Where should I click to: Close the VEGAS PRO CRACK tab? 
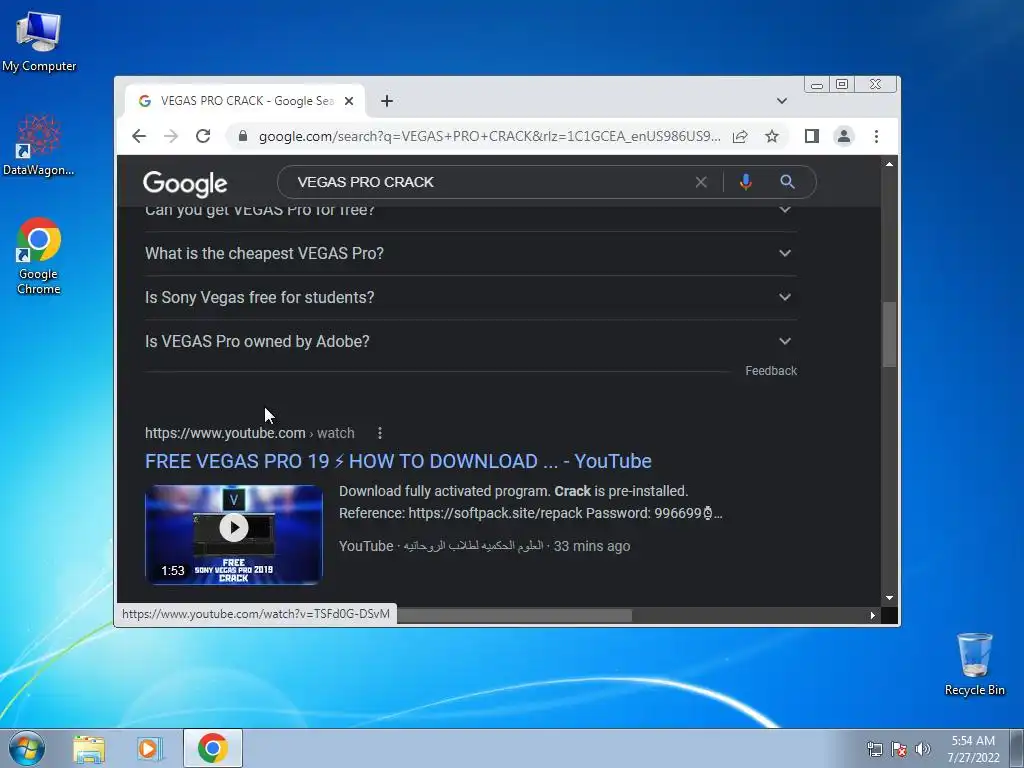click(349, 101)
